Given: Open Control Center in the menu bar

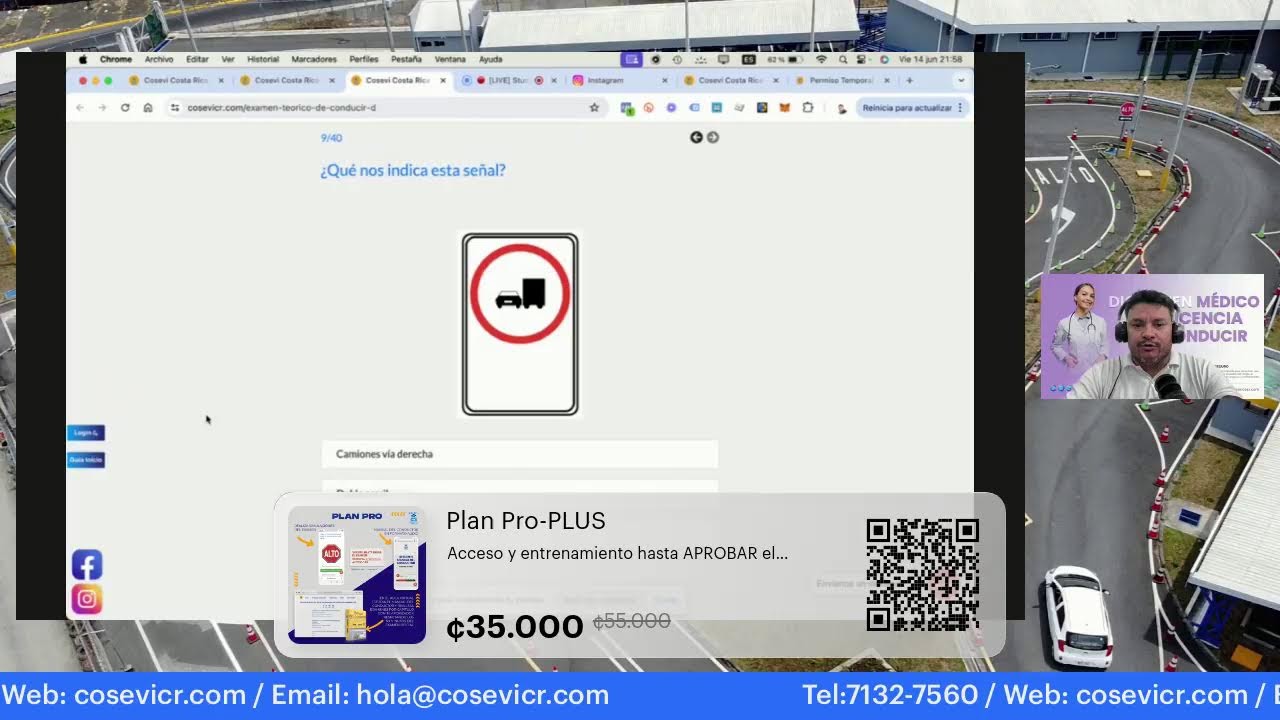Looking at the screenshot, I should pos(861,59).
